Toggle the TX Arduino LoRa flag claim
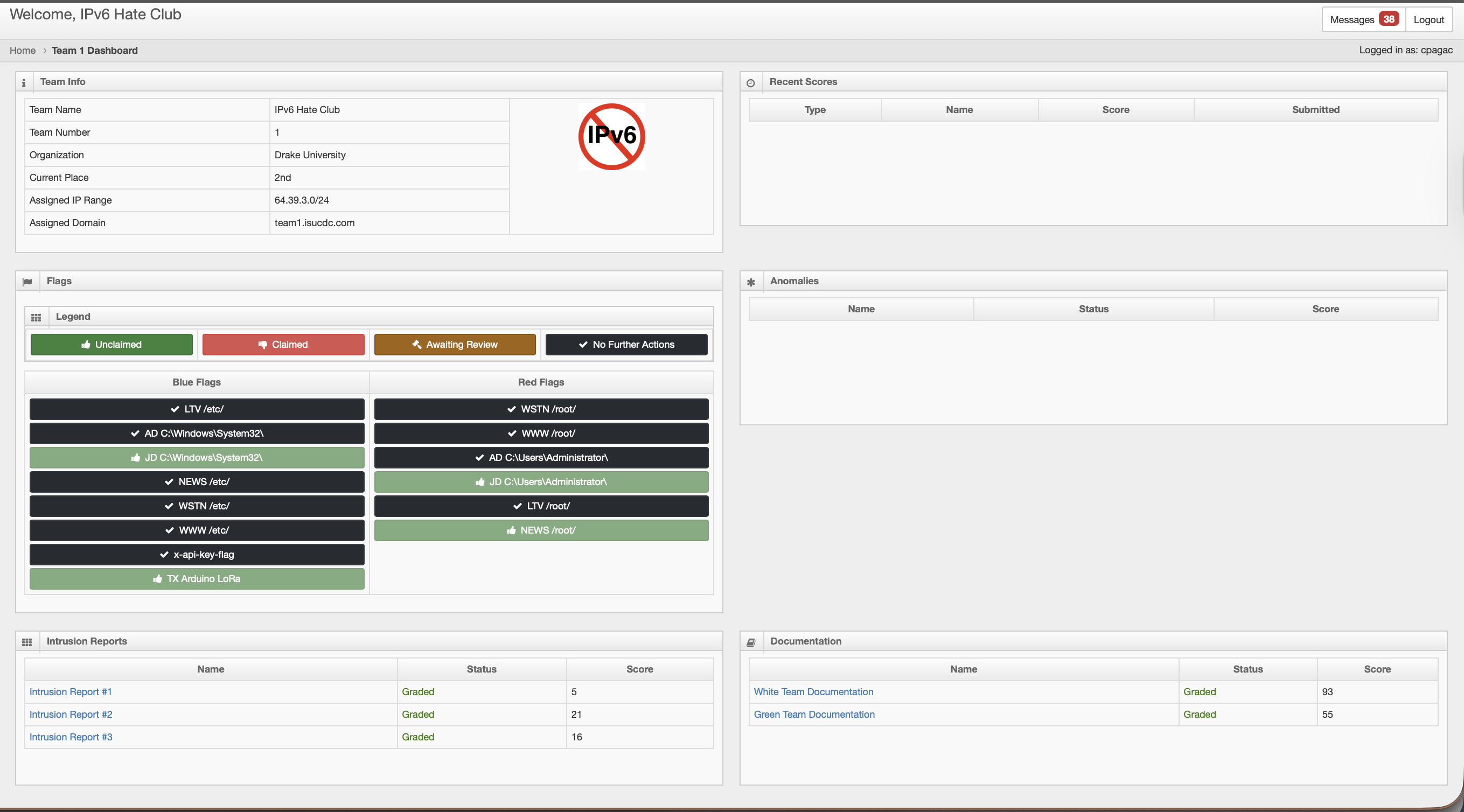 (x=196, y=578)
